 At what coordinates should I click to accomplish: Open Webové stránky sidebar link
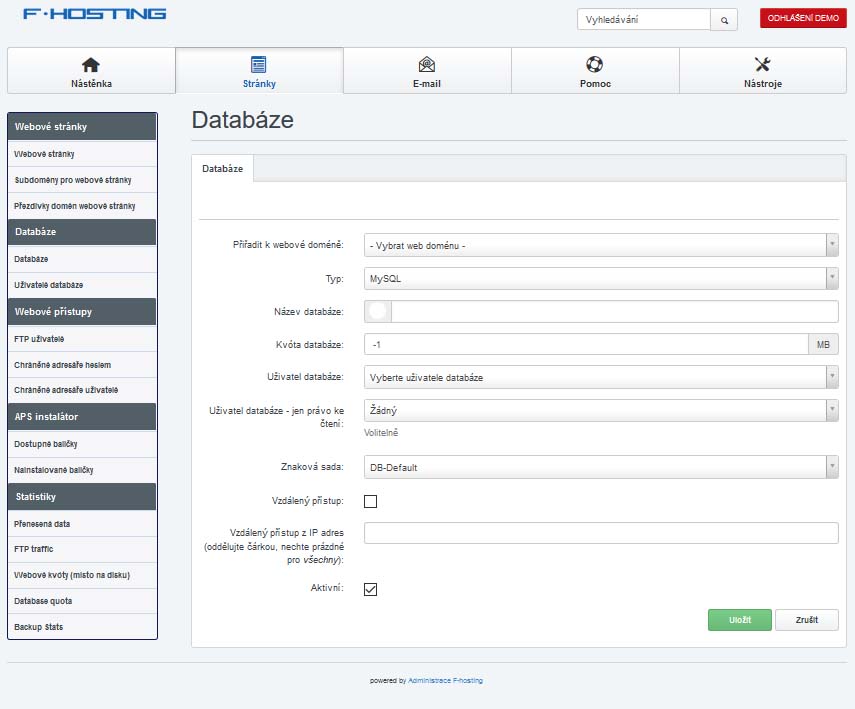click(82, 154)
